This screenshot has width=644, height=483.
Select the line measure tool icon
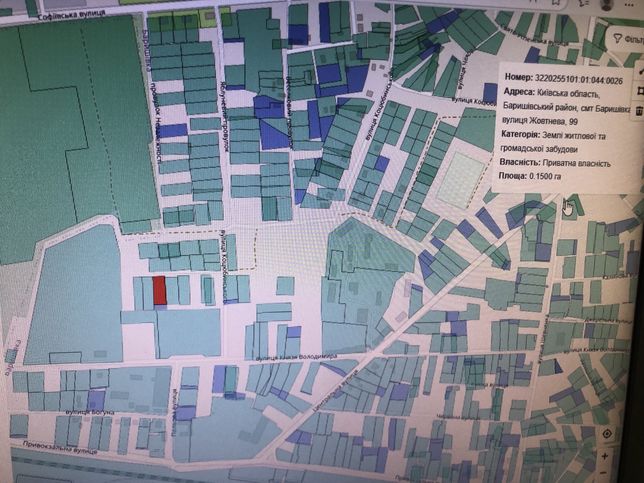pyautogui.click(x=641, y=71)
